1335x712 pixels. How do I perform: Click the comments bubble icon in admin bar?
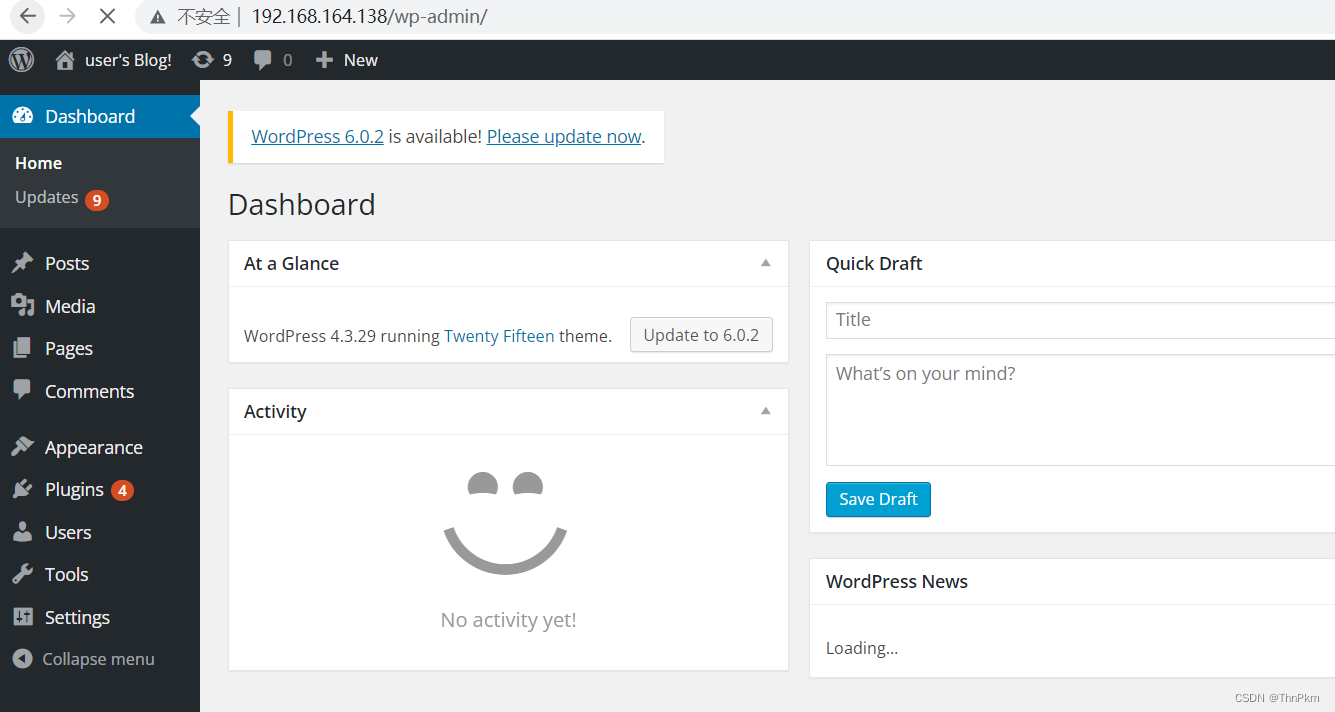point(263,60)
